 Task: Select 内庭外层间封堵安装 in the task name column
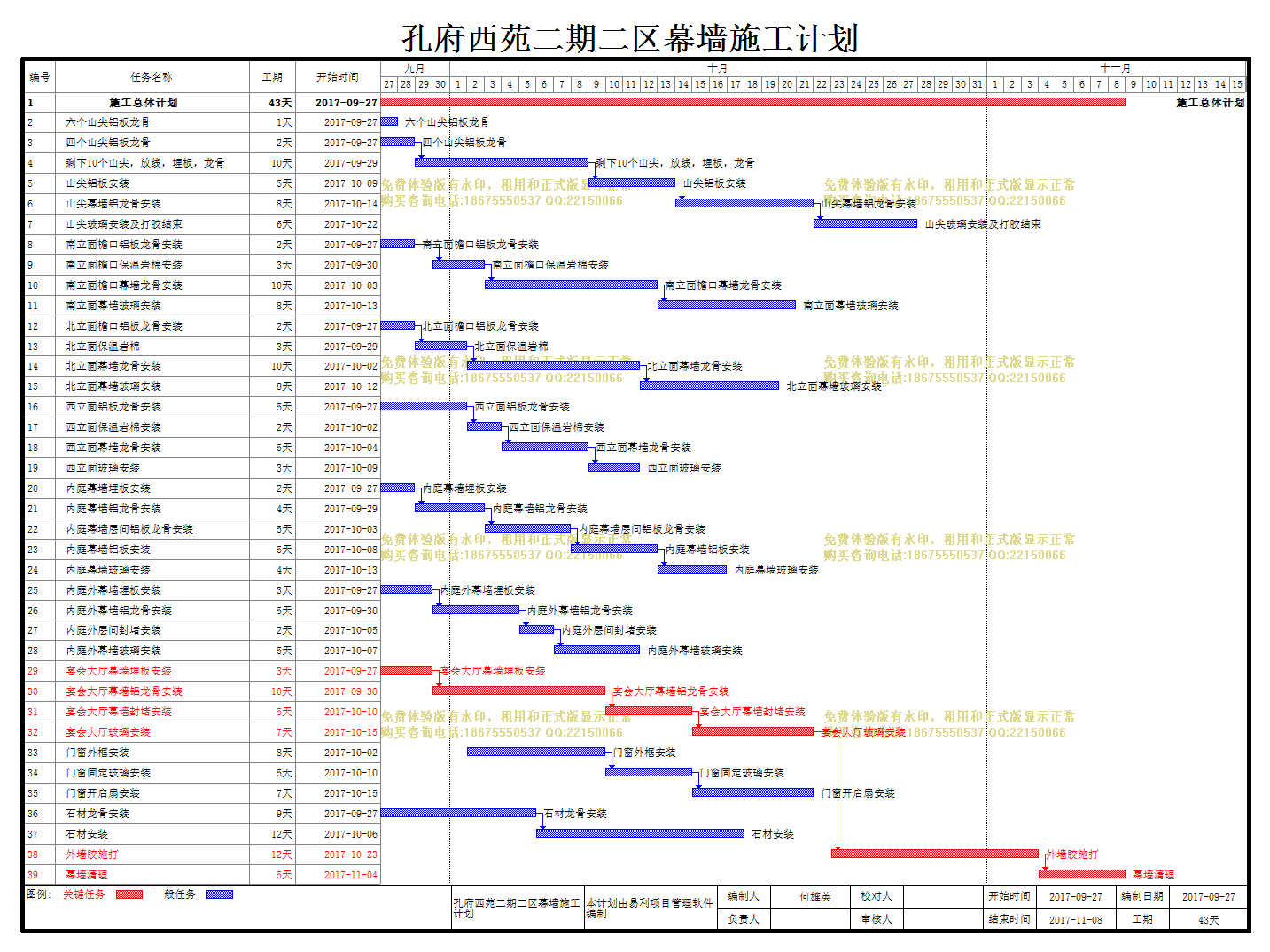[x=113, y=630]
